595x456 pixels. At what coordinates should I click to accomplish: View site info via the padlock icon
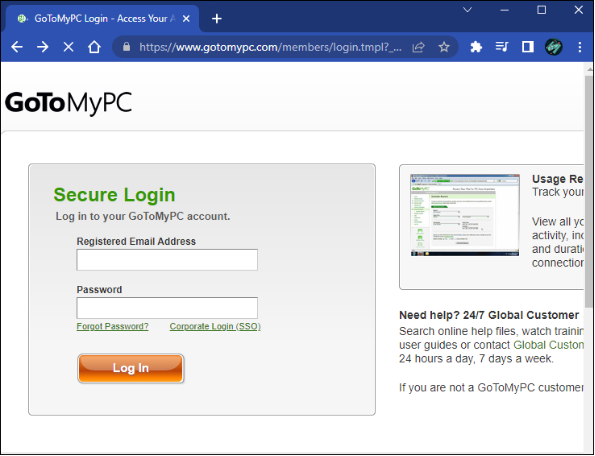click(x=127, y=47)
